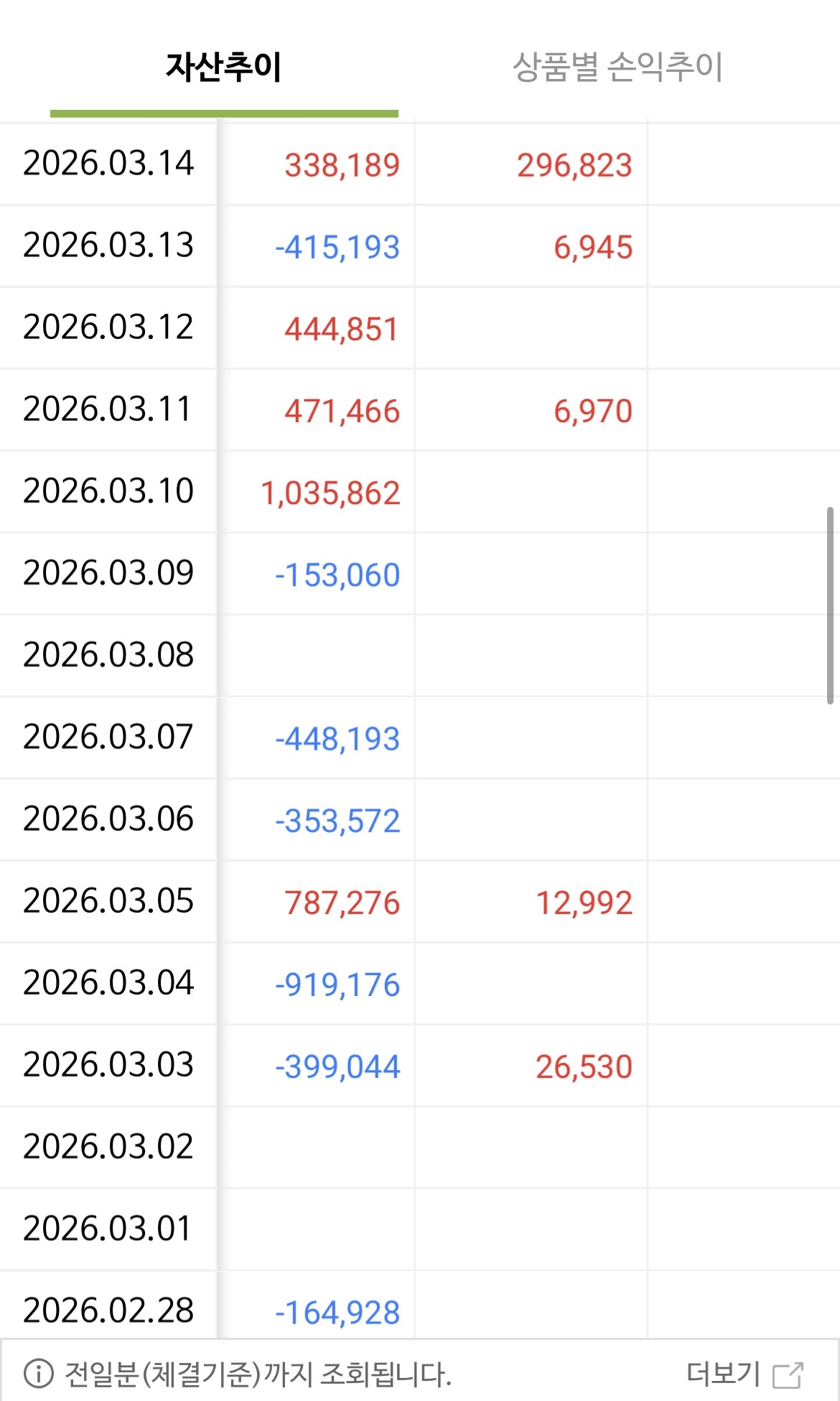
Task: Tap the 338,189 value cell
Action: coord(342,165)
